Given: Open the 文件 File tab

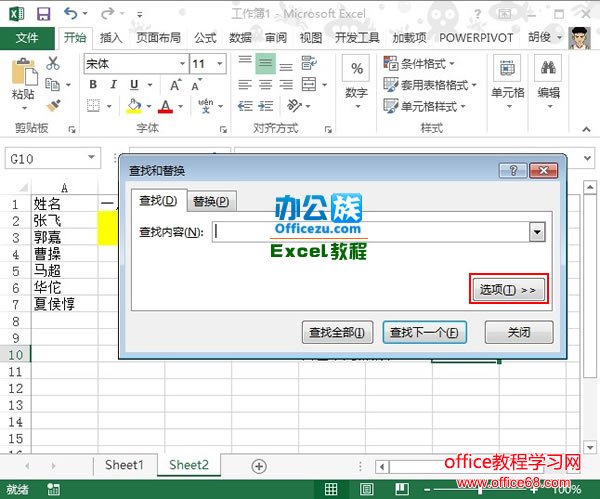Looking at the screenshot, I should (27, 38).
